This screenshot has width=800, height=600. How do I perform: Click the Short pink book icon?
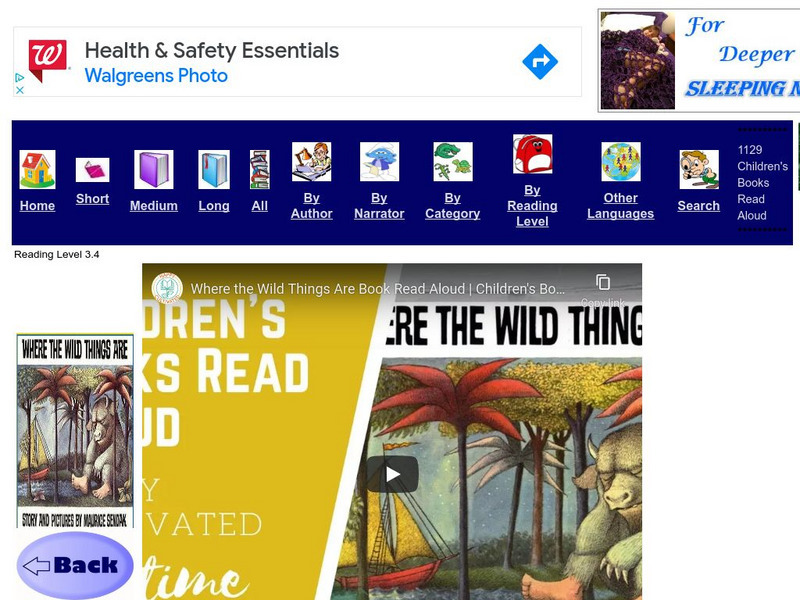(x=92, y=170)
